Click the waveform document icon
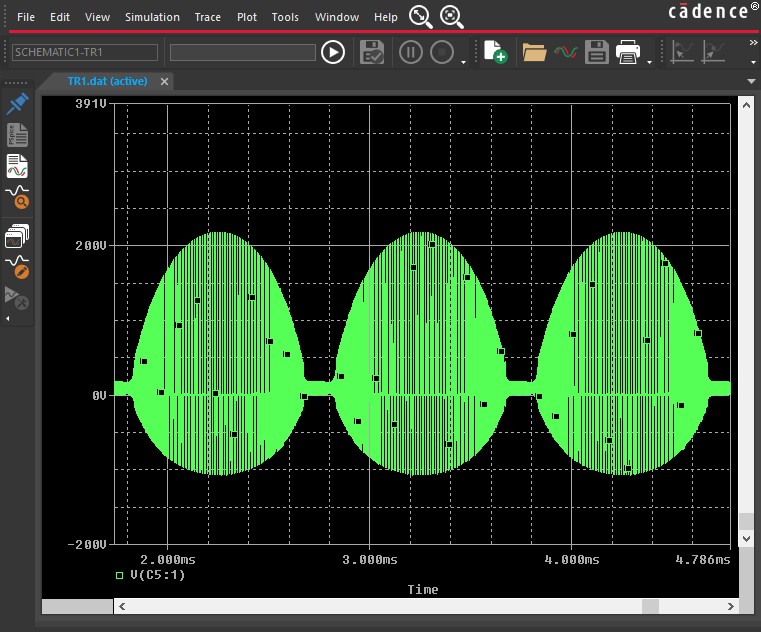This screenshot has width=761, height=632. [17, 166]
